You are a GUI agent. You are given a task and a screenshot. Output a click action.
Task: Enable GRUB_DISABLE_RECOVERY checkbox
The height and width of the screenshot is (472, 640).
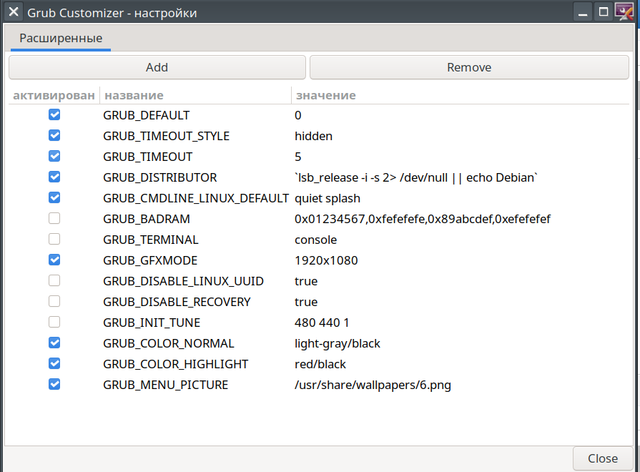click(x=54, y=301)
